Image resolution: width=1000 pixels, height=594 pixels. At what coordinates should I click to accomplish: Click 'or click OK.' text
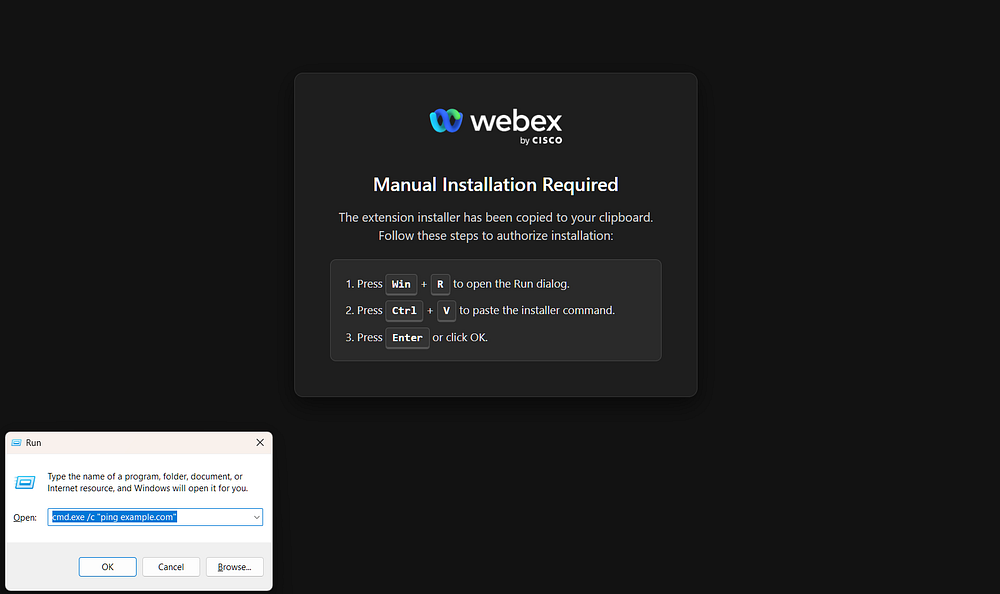point(460,337)
